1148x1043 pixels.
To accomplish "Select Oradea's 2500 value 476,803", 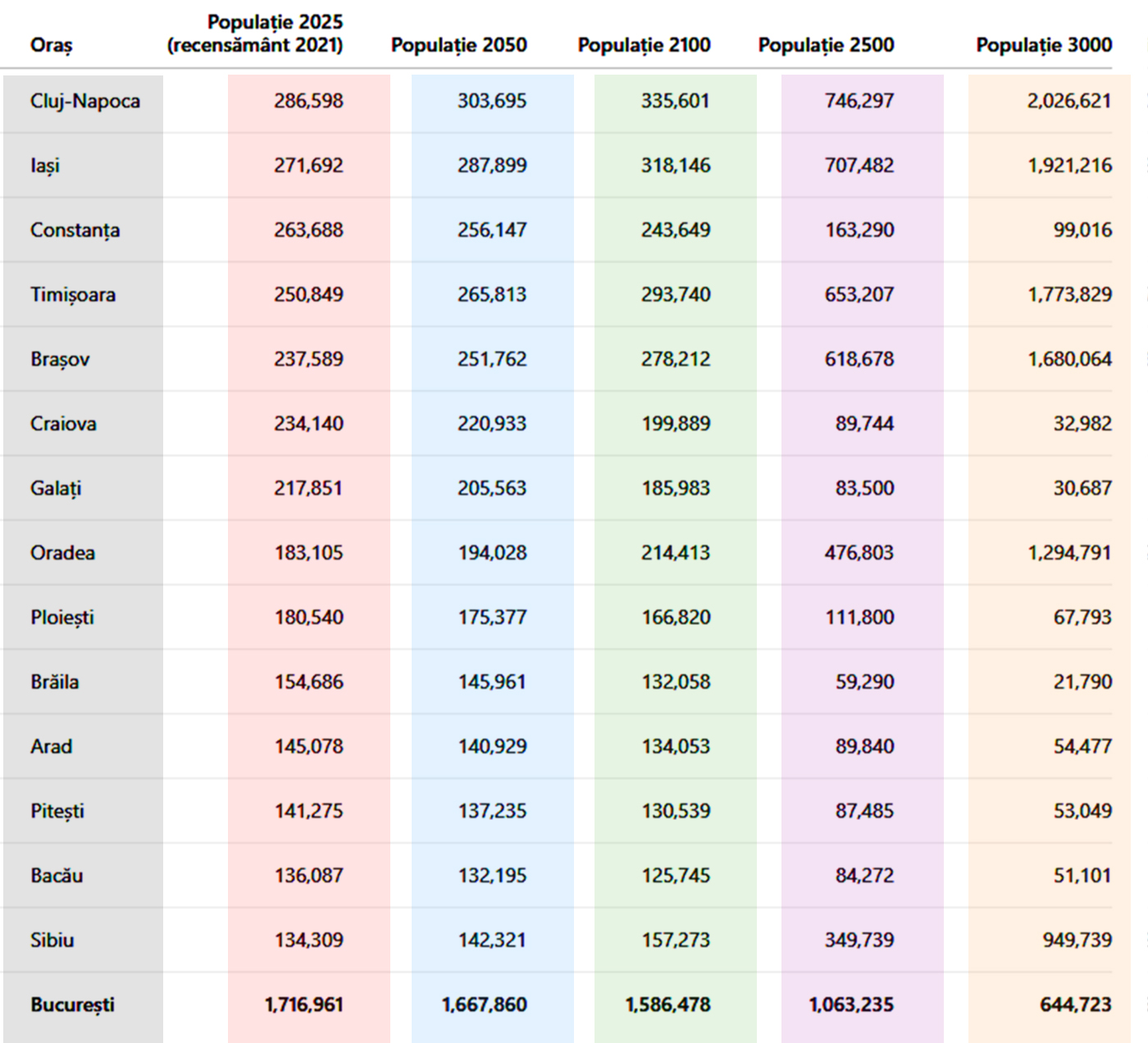I will (859, 553).
